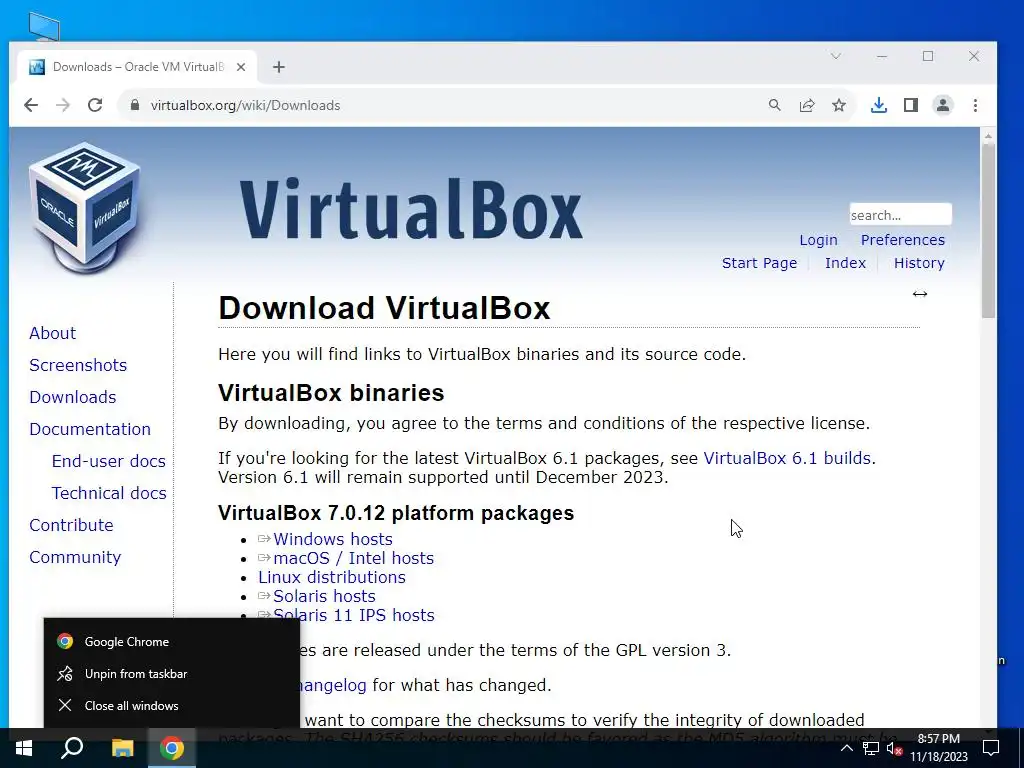The image size is (1024, 768).
Task: Click the Chrome icon on the taskbar
Action: 172,748
